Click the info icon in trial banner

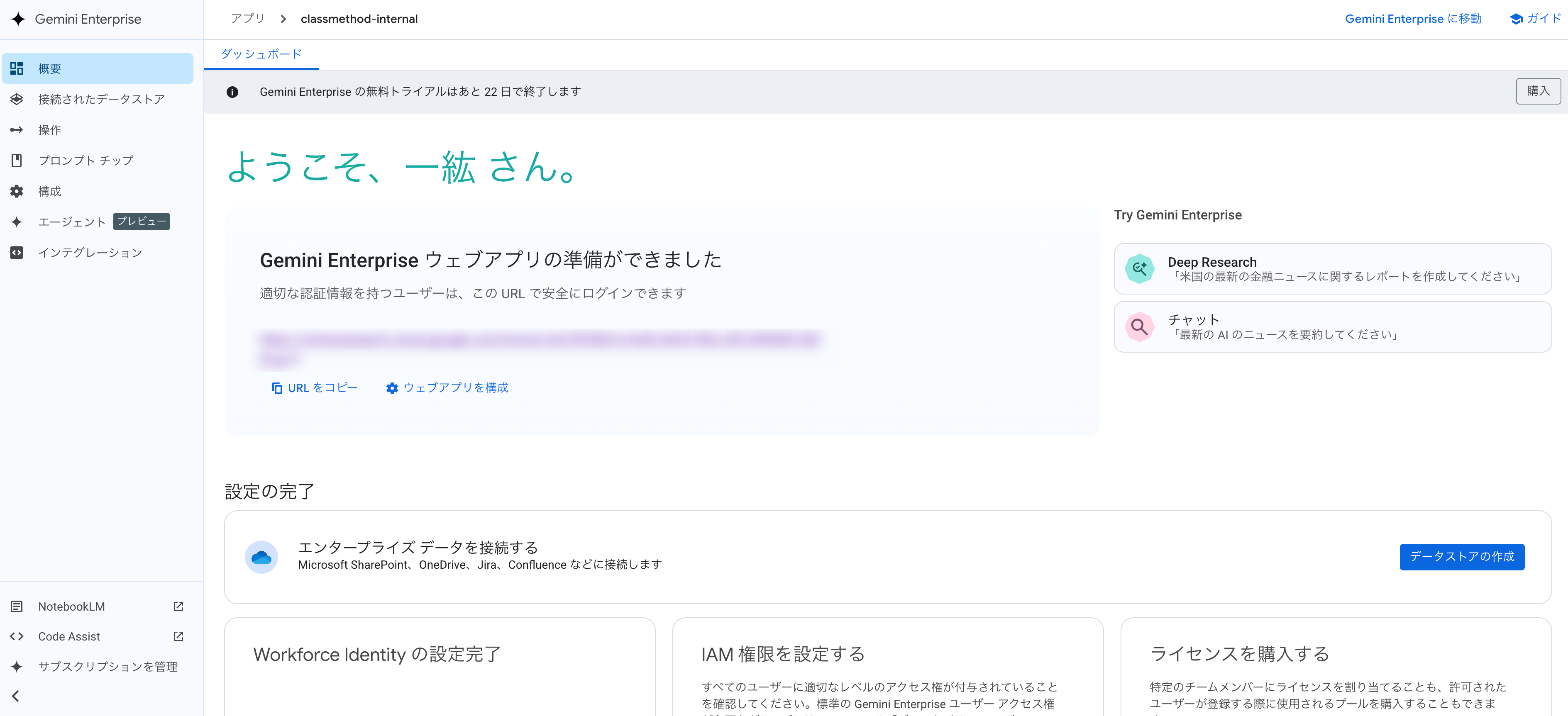232,92
